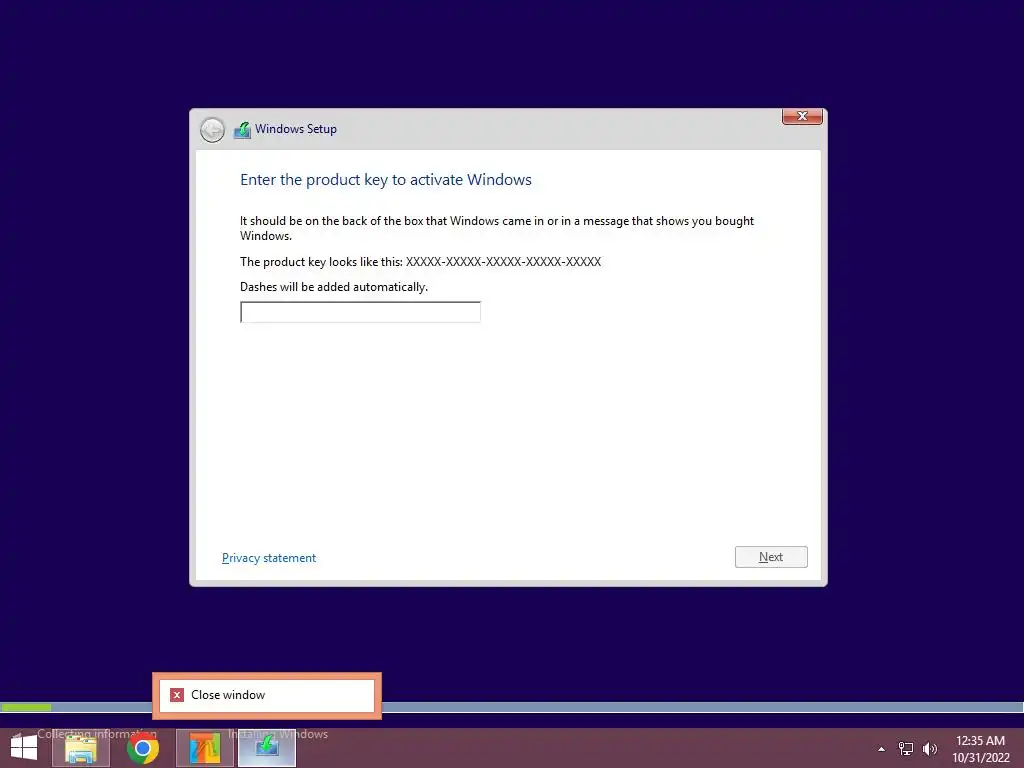This screenshot has width=1024, height=768.
Task: Show hidden system tray icons
Action: [x=882, y=749]
